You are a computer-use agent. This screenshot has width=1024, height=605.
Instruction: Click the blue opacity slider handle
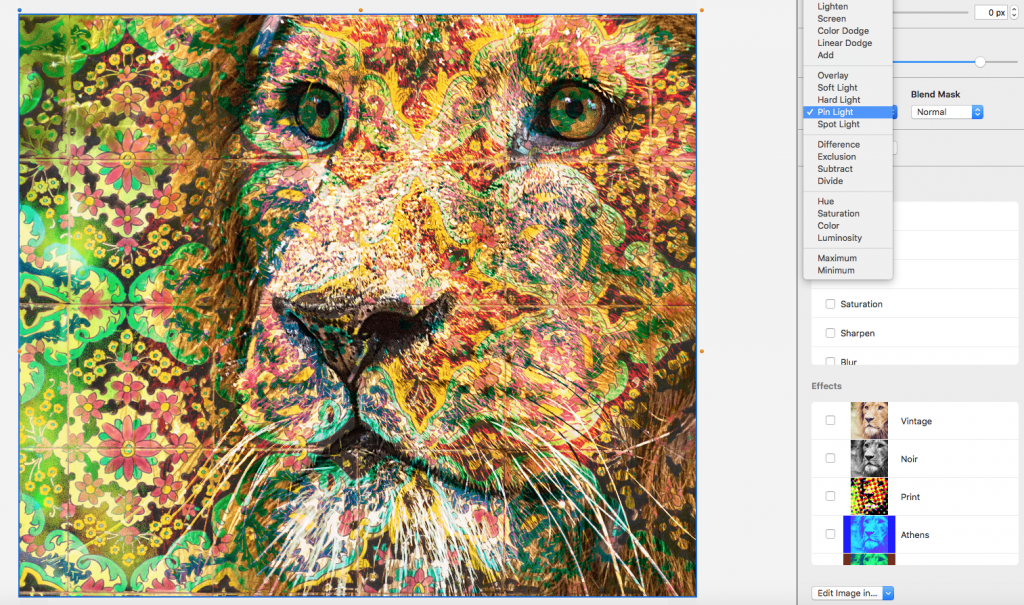[980, 62]
